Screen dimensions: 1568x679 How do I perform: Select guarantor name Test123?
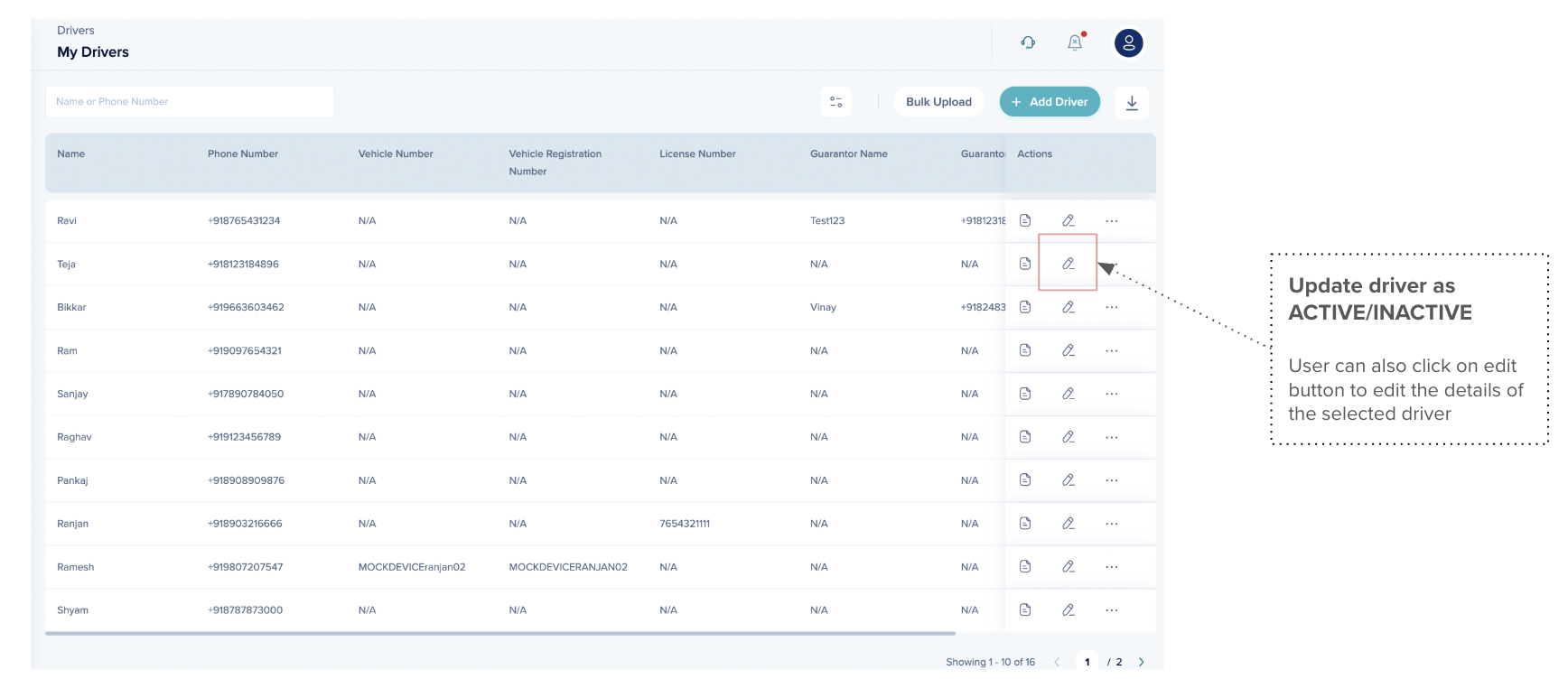(x=827, y=221)
